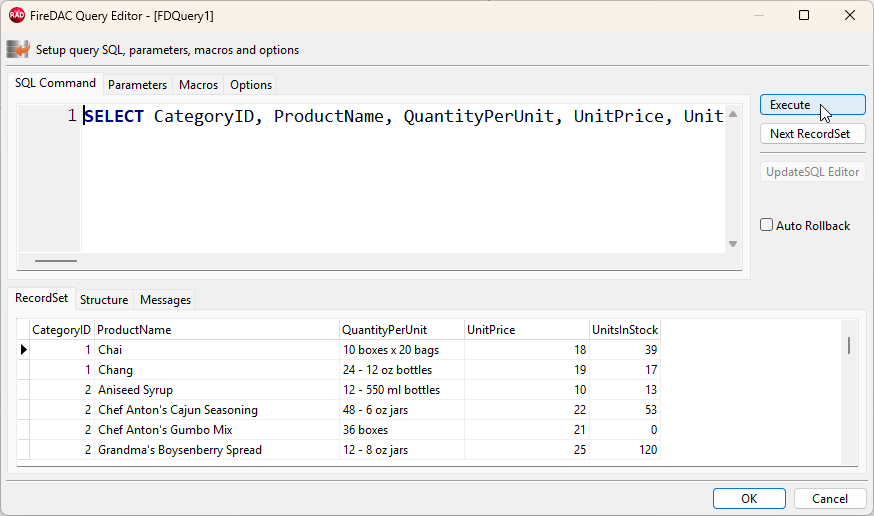Click the query setup header icon
The image size is (874, 516).
18,49
